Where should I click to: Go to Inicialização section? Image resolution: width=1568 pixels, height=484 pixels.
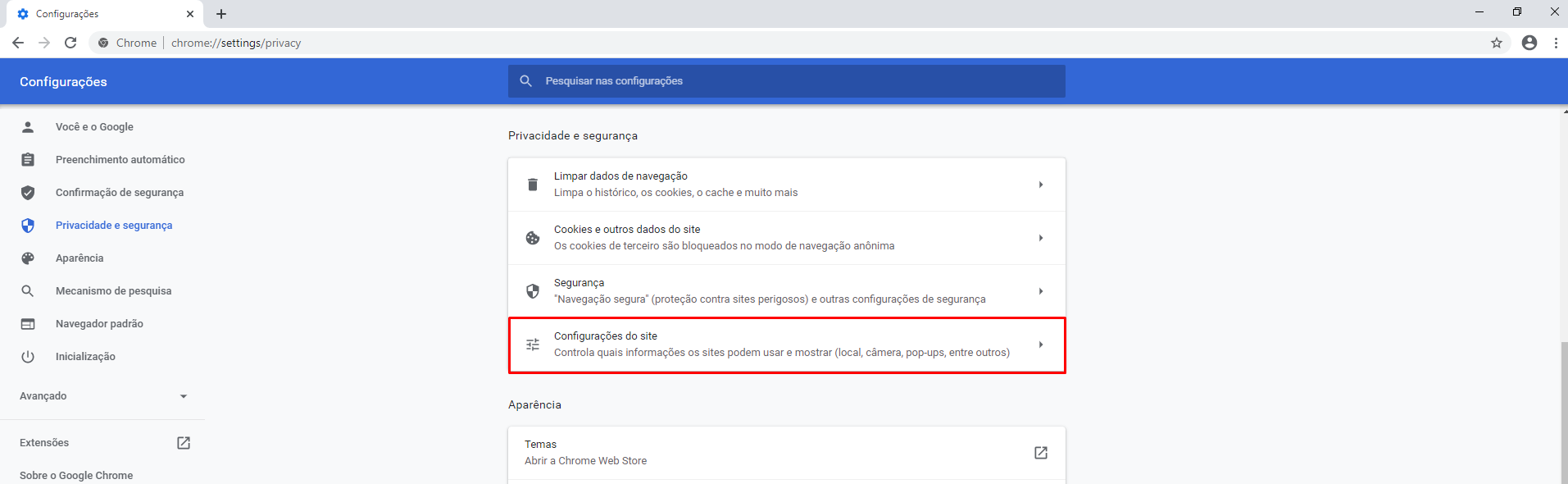click(85, 357)
